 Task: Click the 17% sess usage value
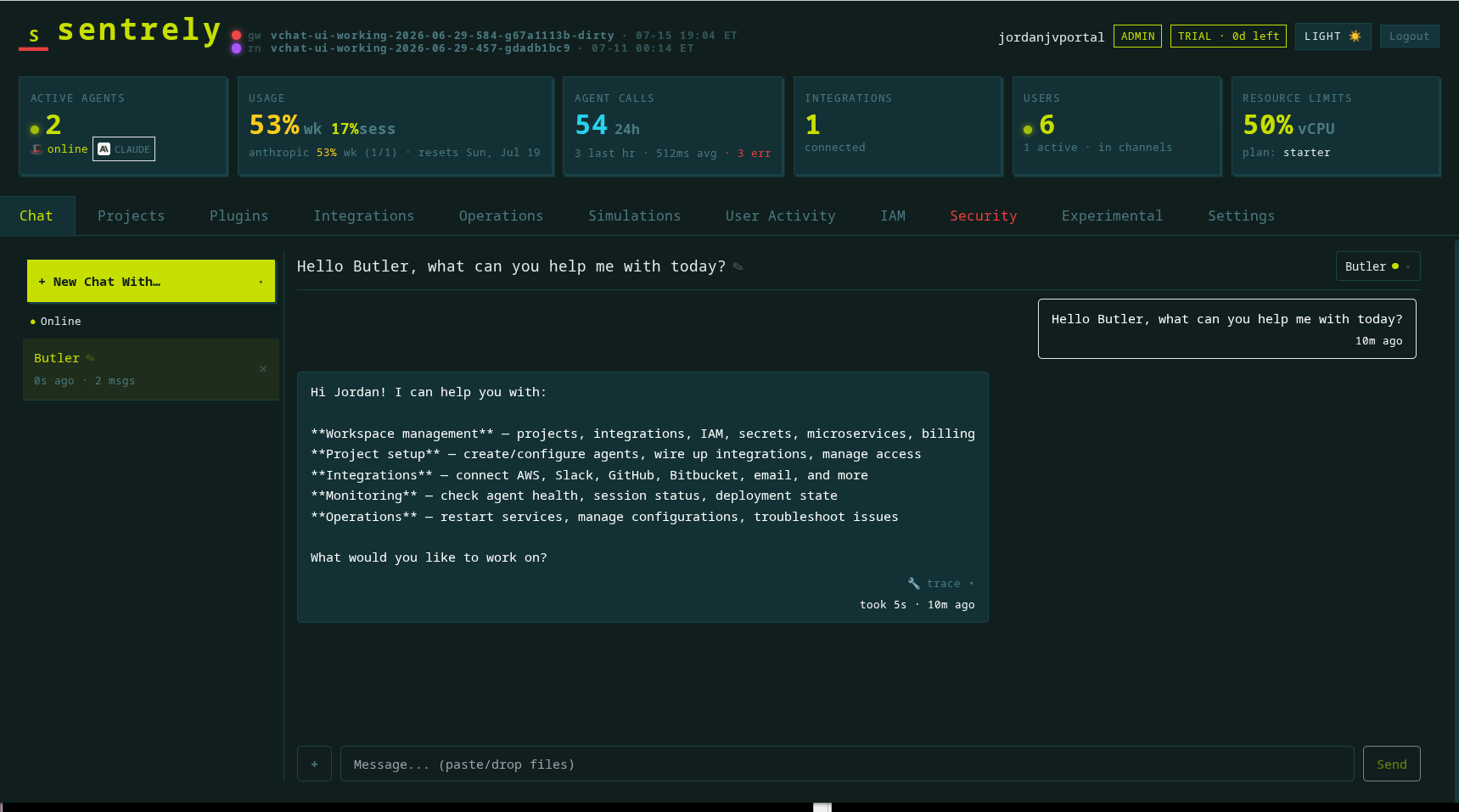363,129
